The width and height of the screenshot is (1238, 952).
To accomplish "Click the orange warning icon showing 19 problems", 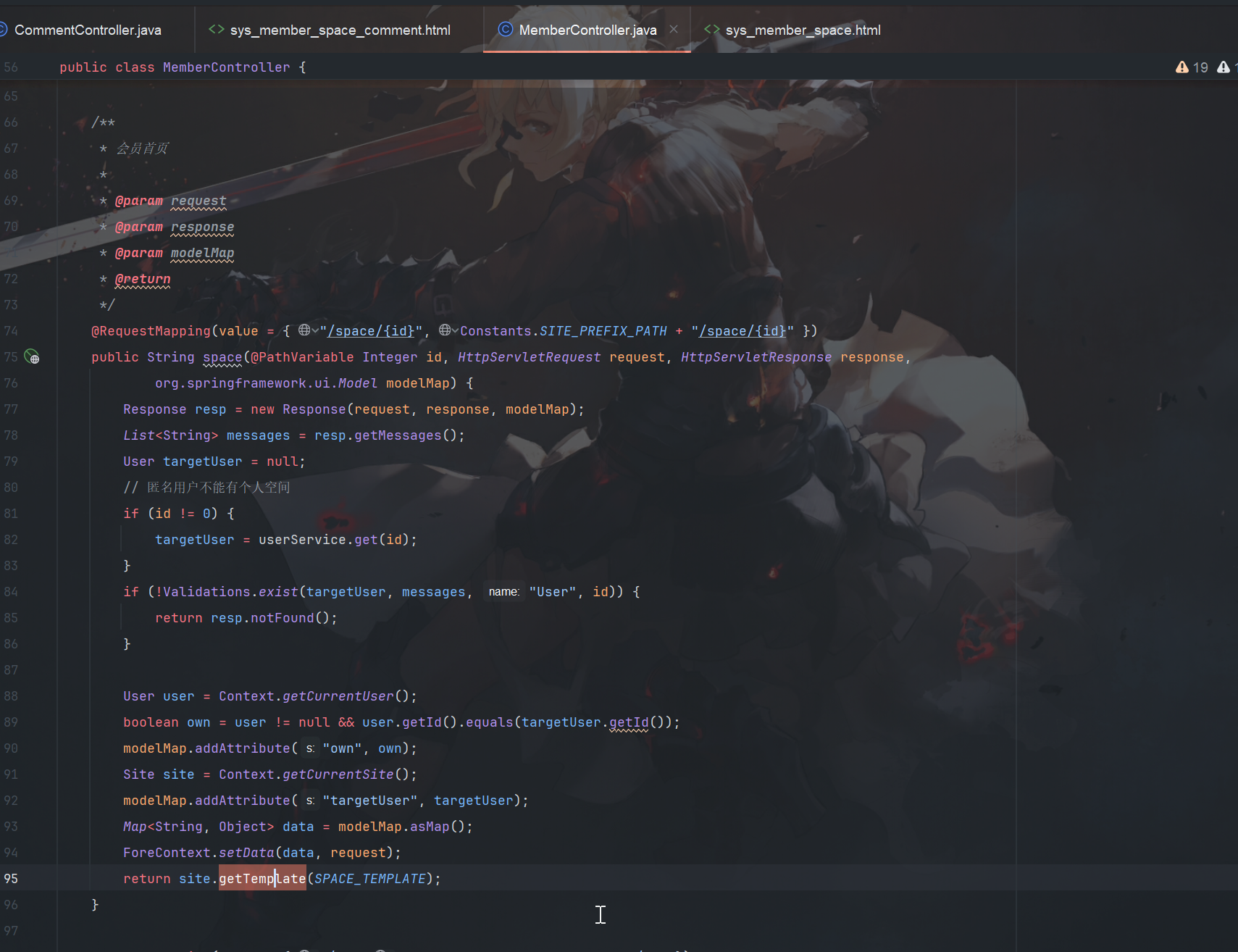I will pos(1182,67).
